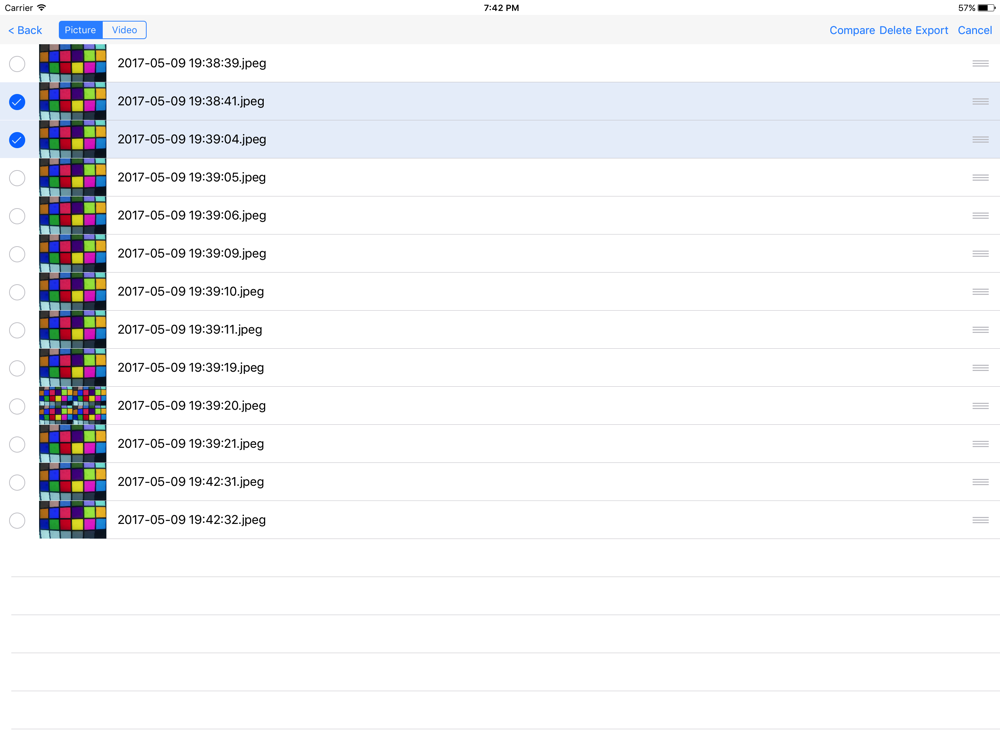The width and height of the screenshot is (1000, 750).
Task: Tap the reorder handle for 19:39:21.jpeg
Action: (980, 444)
